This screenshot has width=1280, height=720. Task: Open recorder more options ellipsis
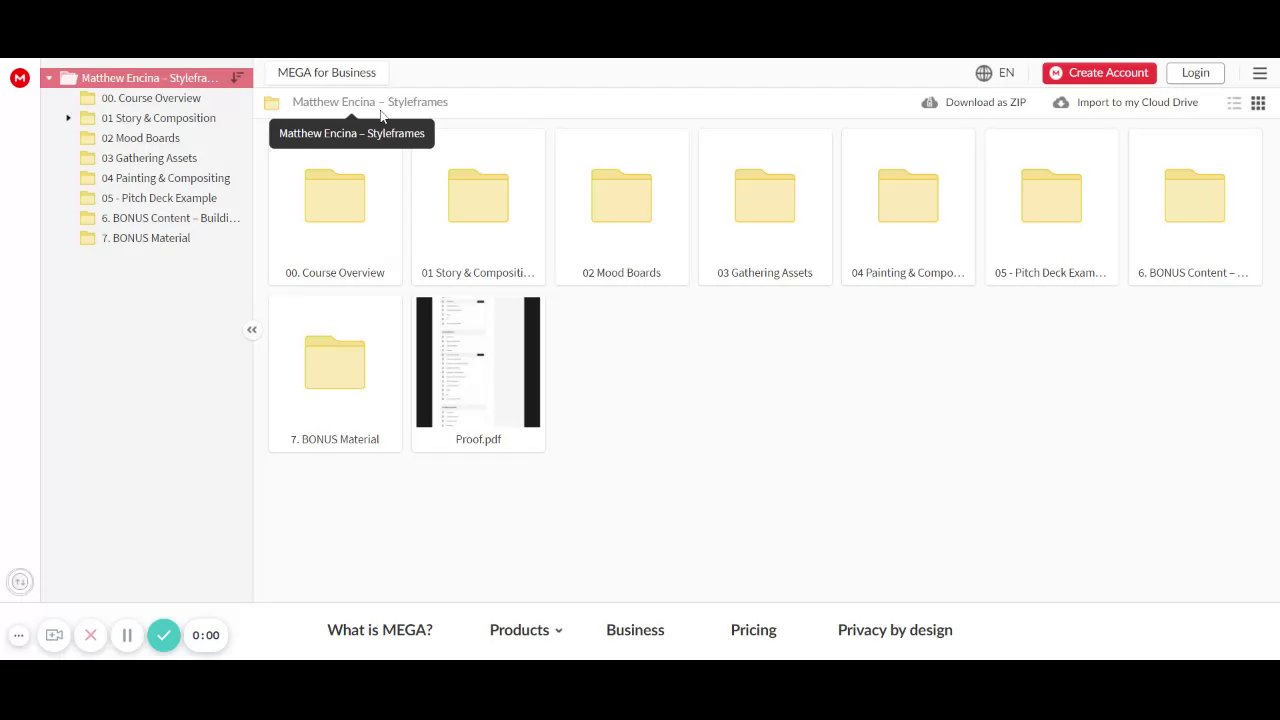point(18,635)
